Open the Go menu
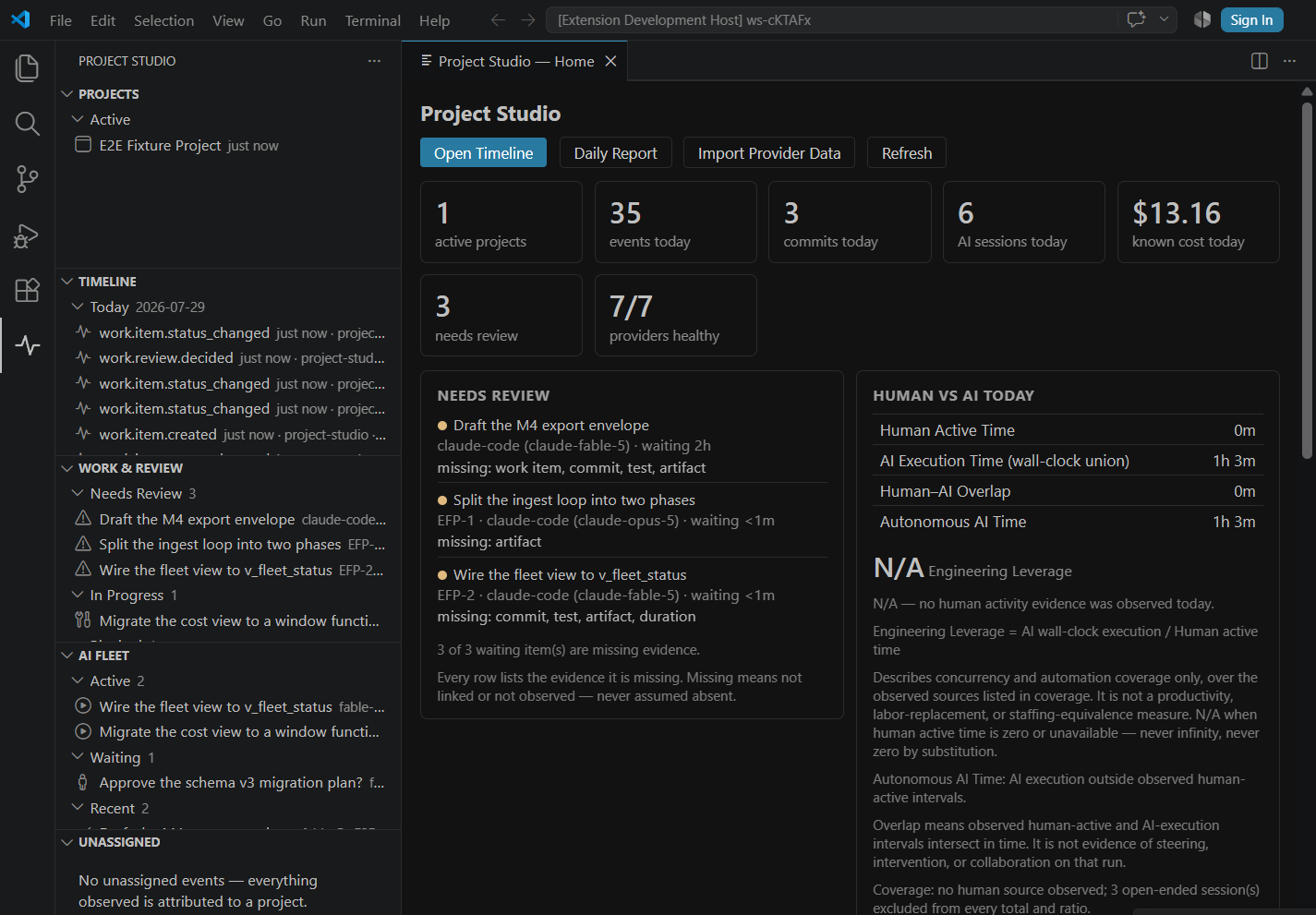This screenshot has height=915, width=1316. [272, 20]
